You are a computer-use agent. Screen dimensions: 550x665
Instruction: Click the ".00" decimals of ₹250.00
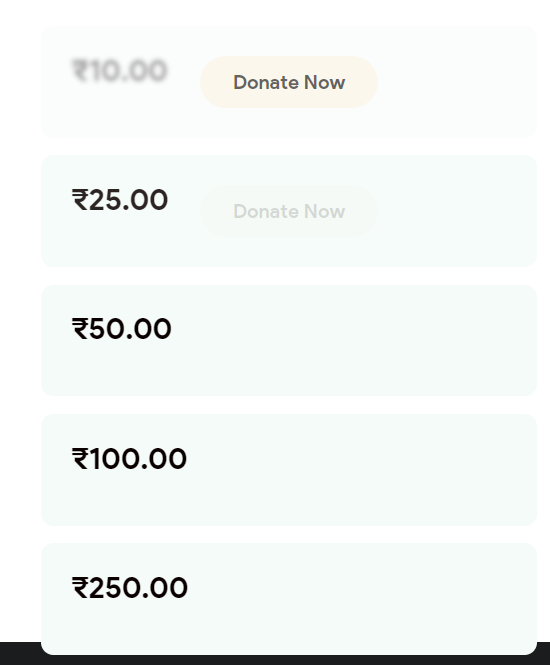(x=163, y=588)
